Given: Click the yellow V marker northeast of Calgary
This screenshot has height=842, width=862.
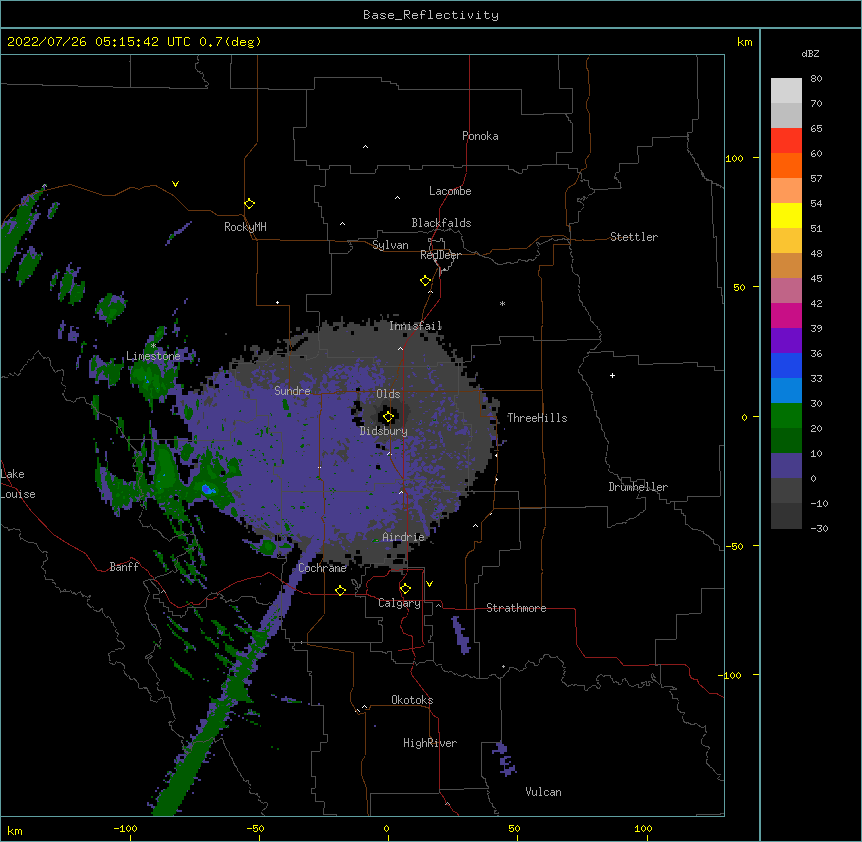Looking at the screenshot, I should click(429, 584).
